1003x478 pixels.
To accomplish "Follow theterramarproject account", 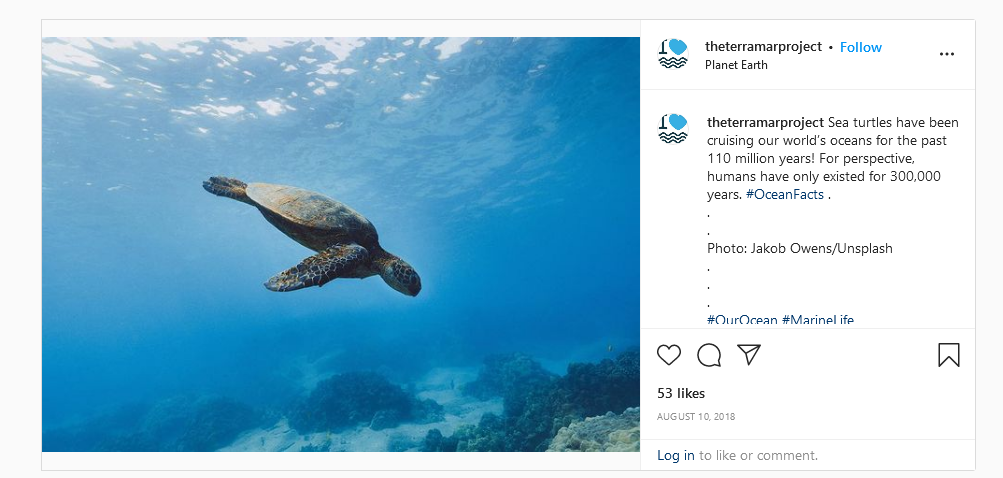I will (860, 47).
